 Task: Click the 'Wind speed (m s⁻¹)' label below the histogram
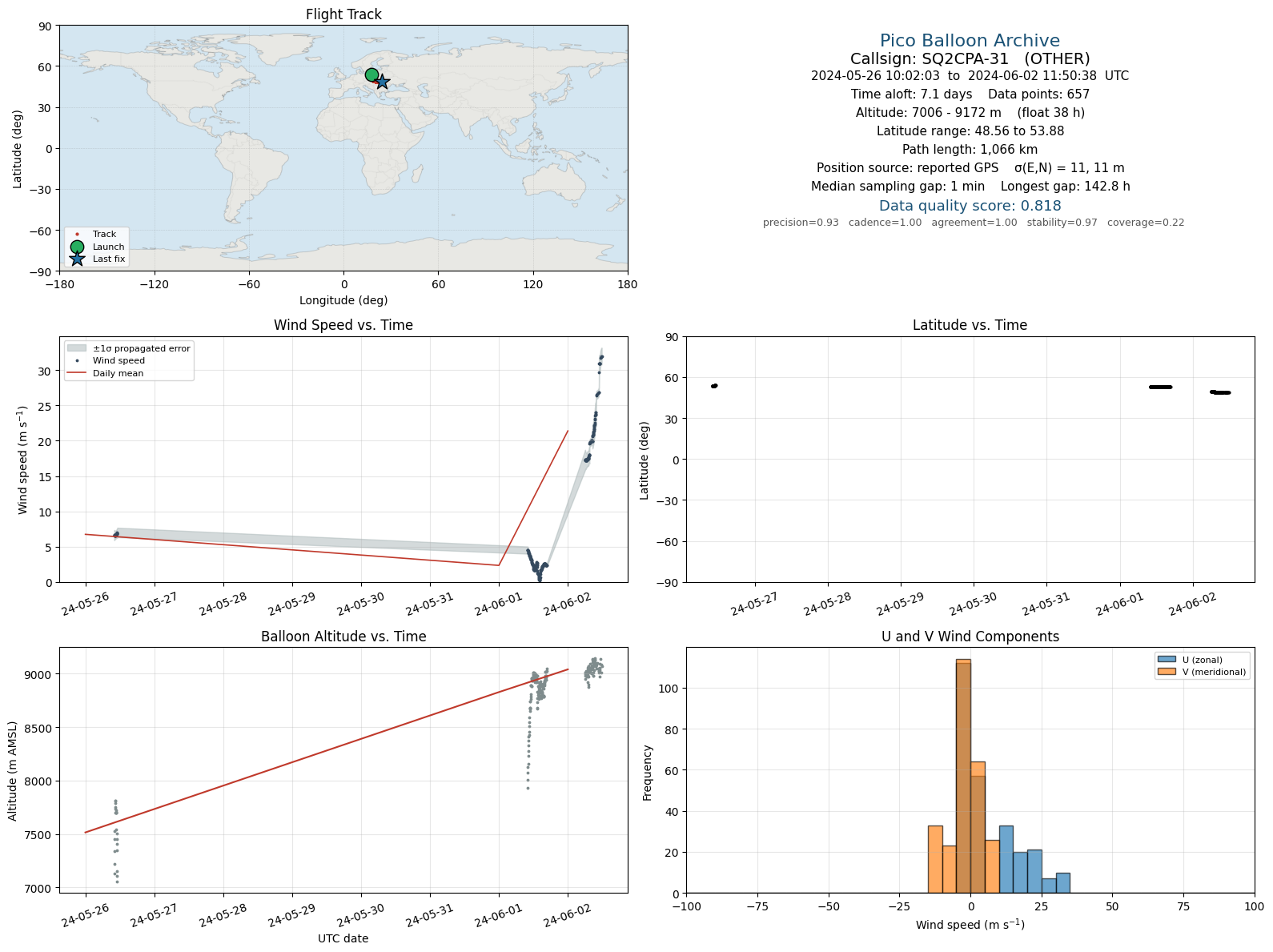click(970, 925)
